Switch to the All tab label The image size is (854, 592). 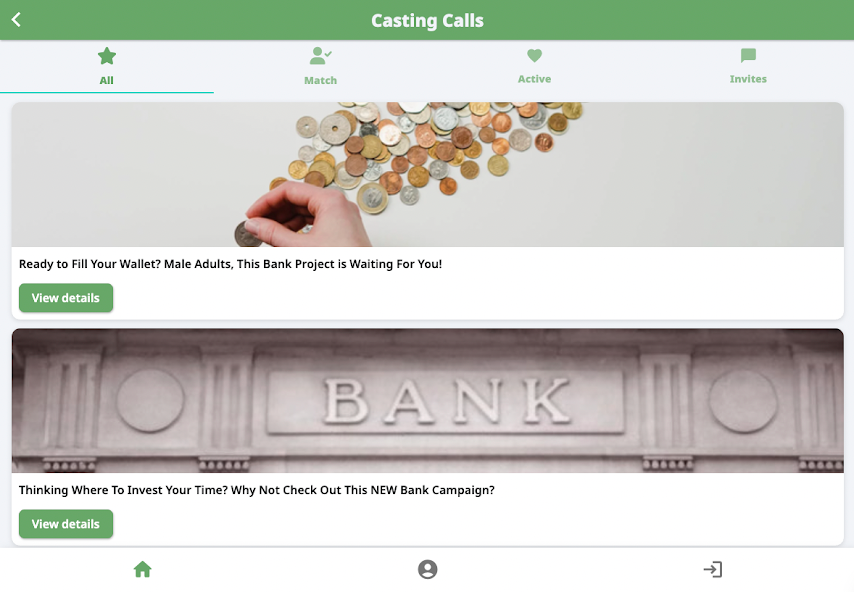point(106,81)
